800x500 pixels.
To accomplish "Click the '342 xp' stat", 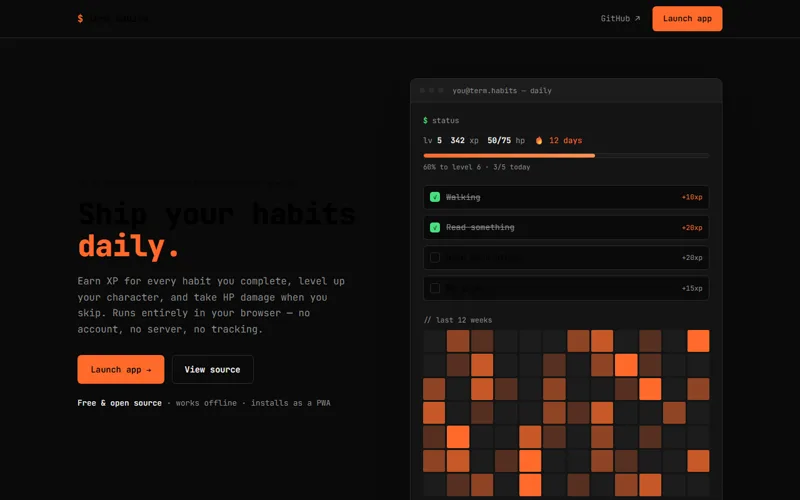I will [464, 140].
